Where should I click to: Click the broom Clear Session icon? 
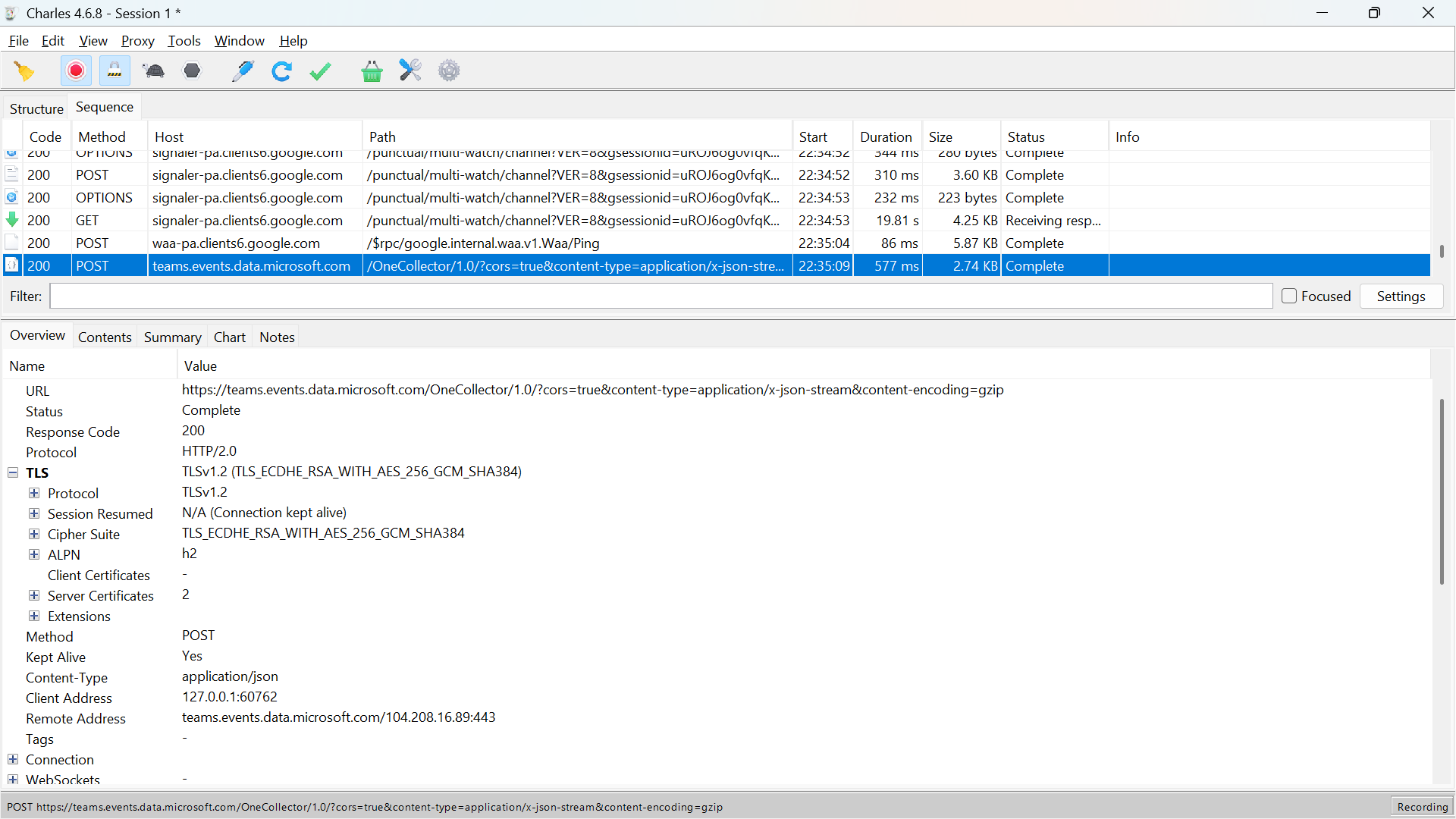(24, 71)
